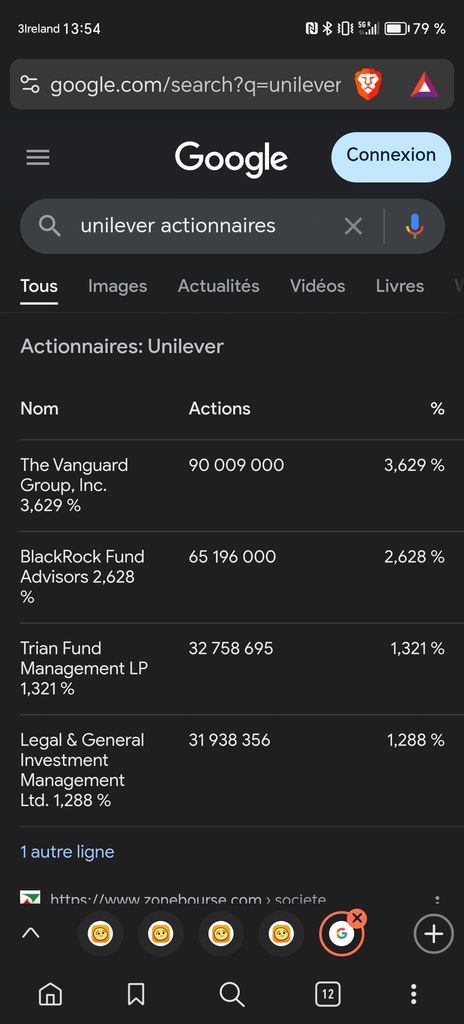The height and width of the screenshot is (1024, 464).
Task: Open the zonebourse.com result link
Action: tap(188, 899)
